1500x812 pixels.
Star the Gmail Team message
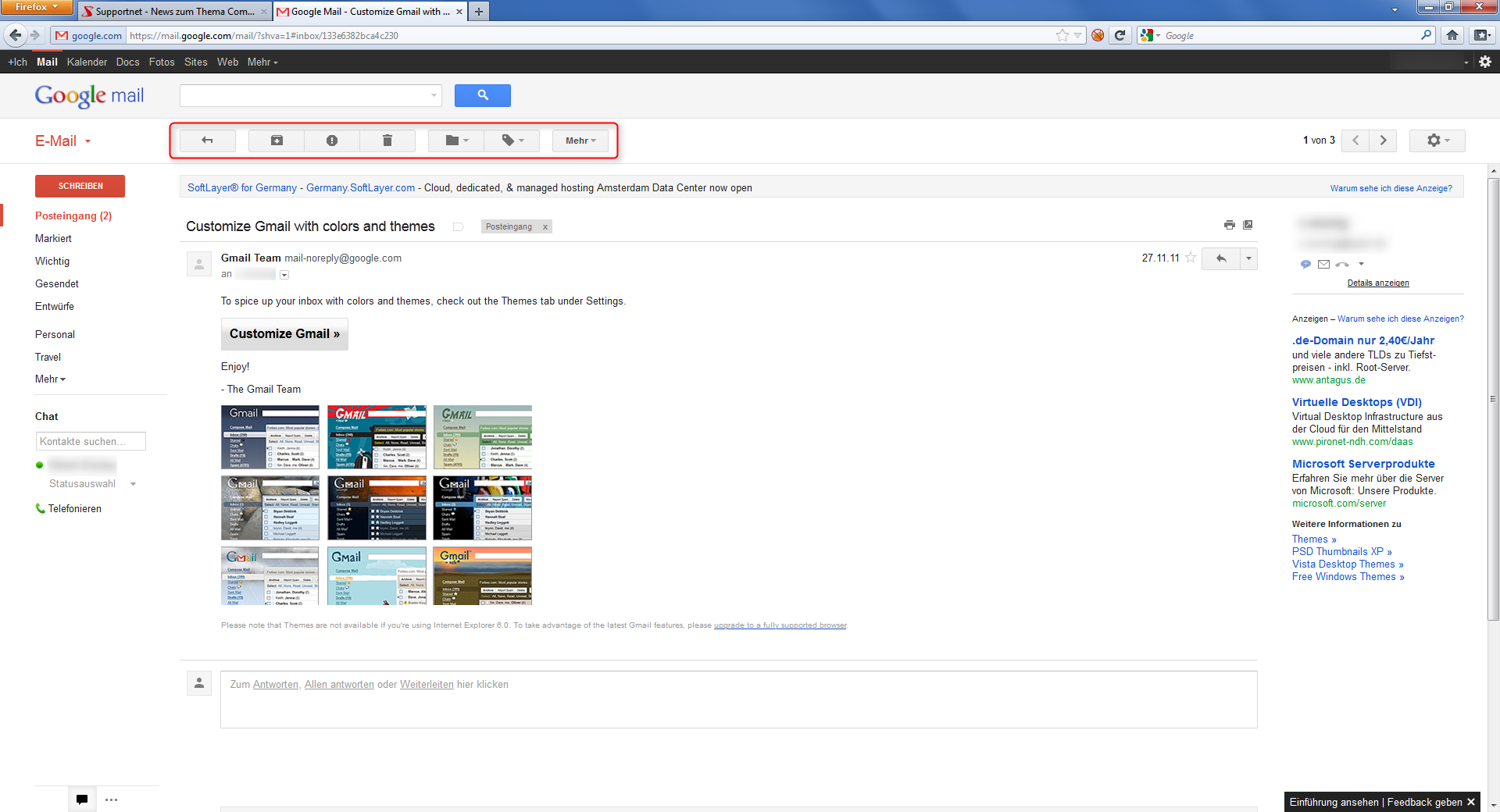(x=1191, y=258)
